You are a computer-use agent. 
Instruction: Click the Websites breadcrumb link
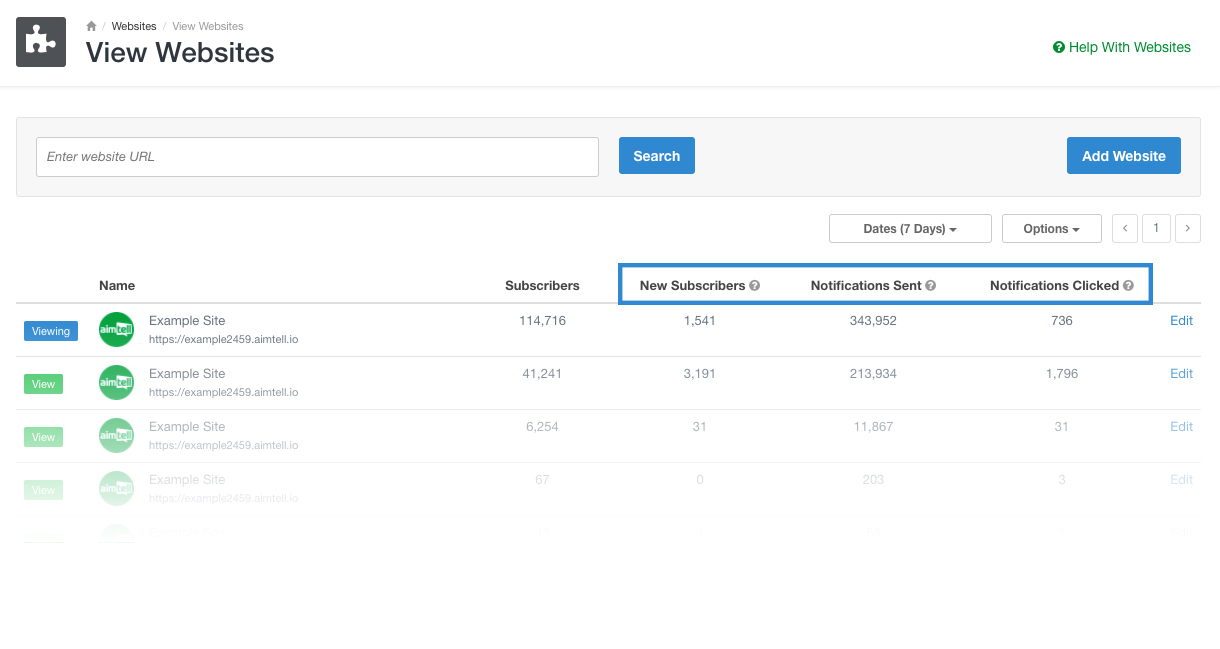pyautogui.click(x=134, y=26)
